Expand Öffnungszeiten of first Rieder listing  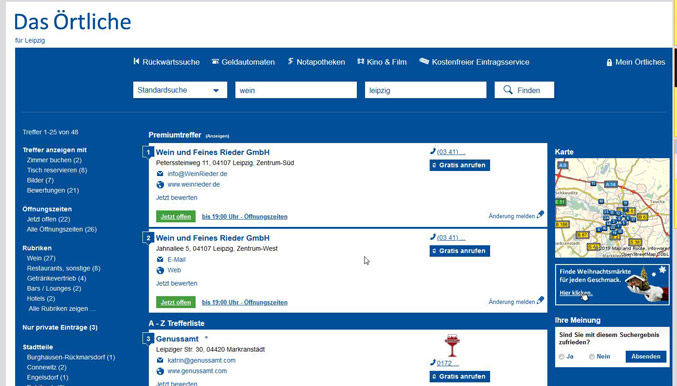244,217
